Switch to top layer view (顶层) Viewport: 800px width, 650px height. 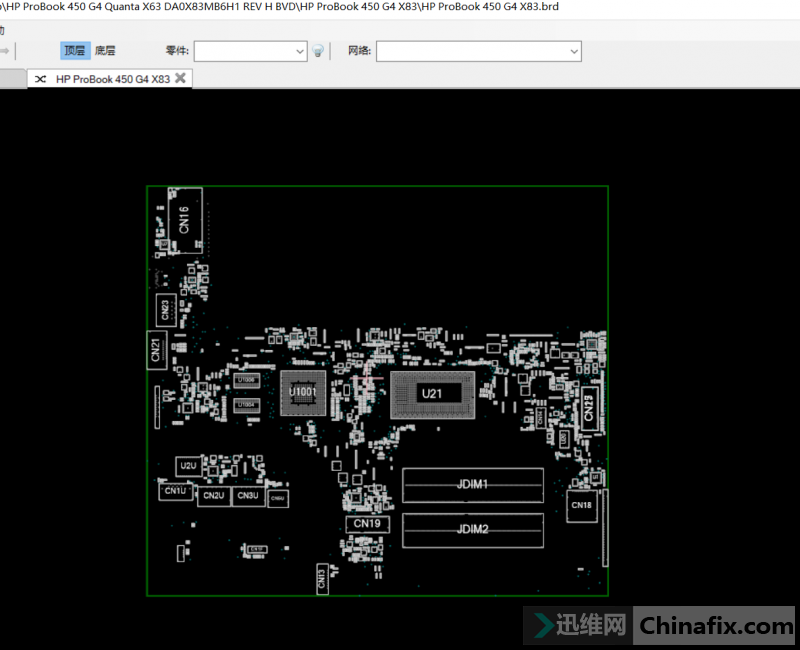75,51
